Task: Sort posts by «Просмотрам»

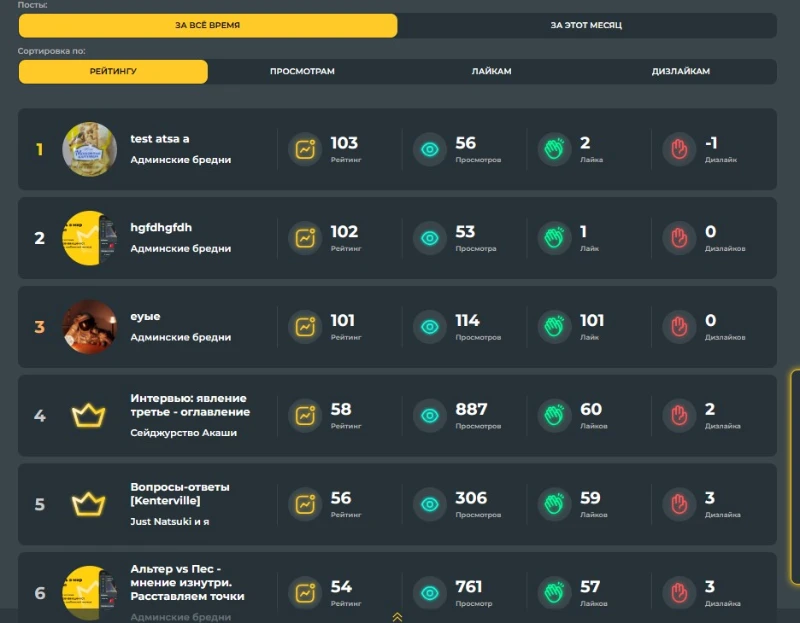Action: click(x=302, y=71)
